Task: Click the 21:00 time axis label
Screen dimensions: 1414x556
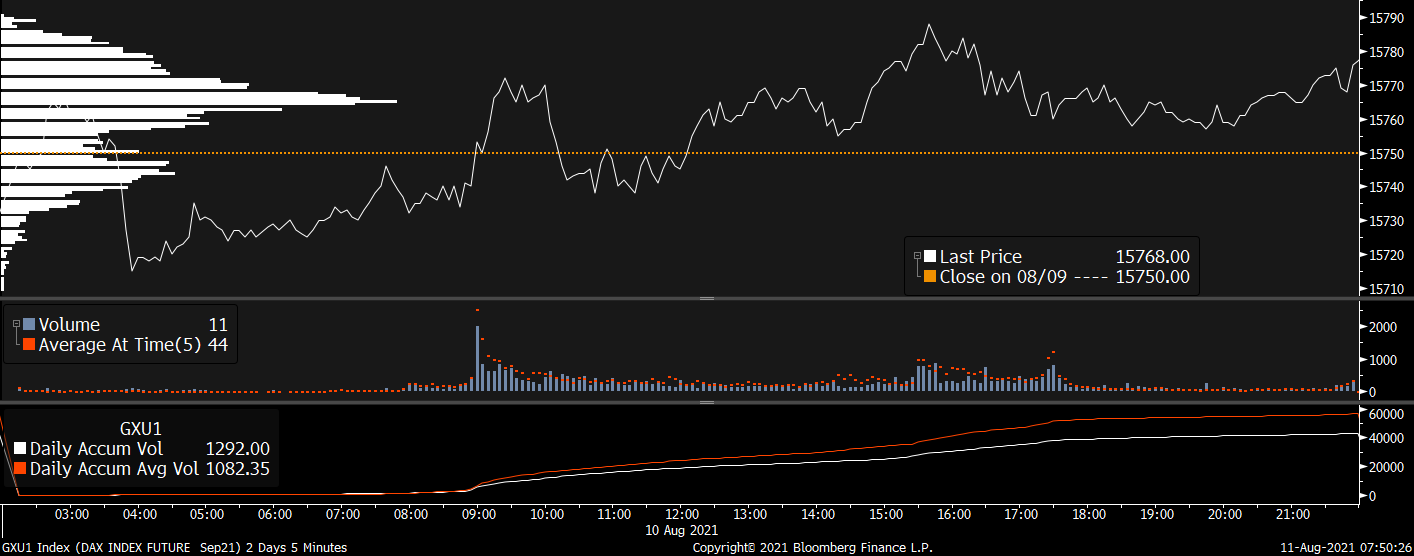Action: (1292, 514)
